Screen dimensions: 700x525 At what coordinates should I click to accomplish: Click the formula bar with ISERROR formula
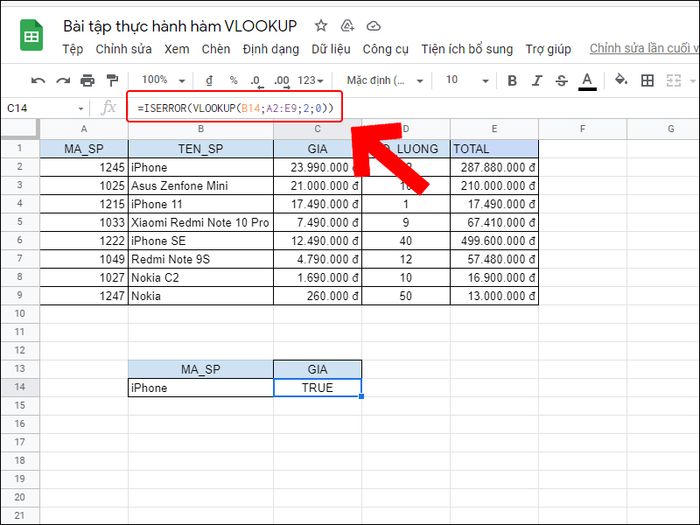235,108
